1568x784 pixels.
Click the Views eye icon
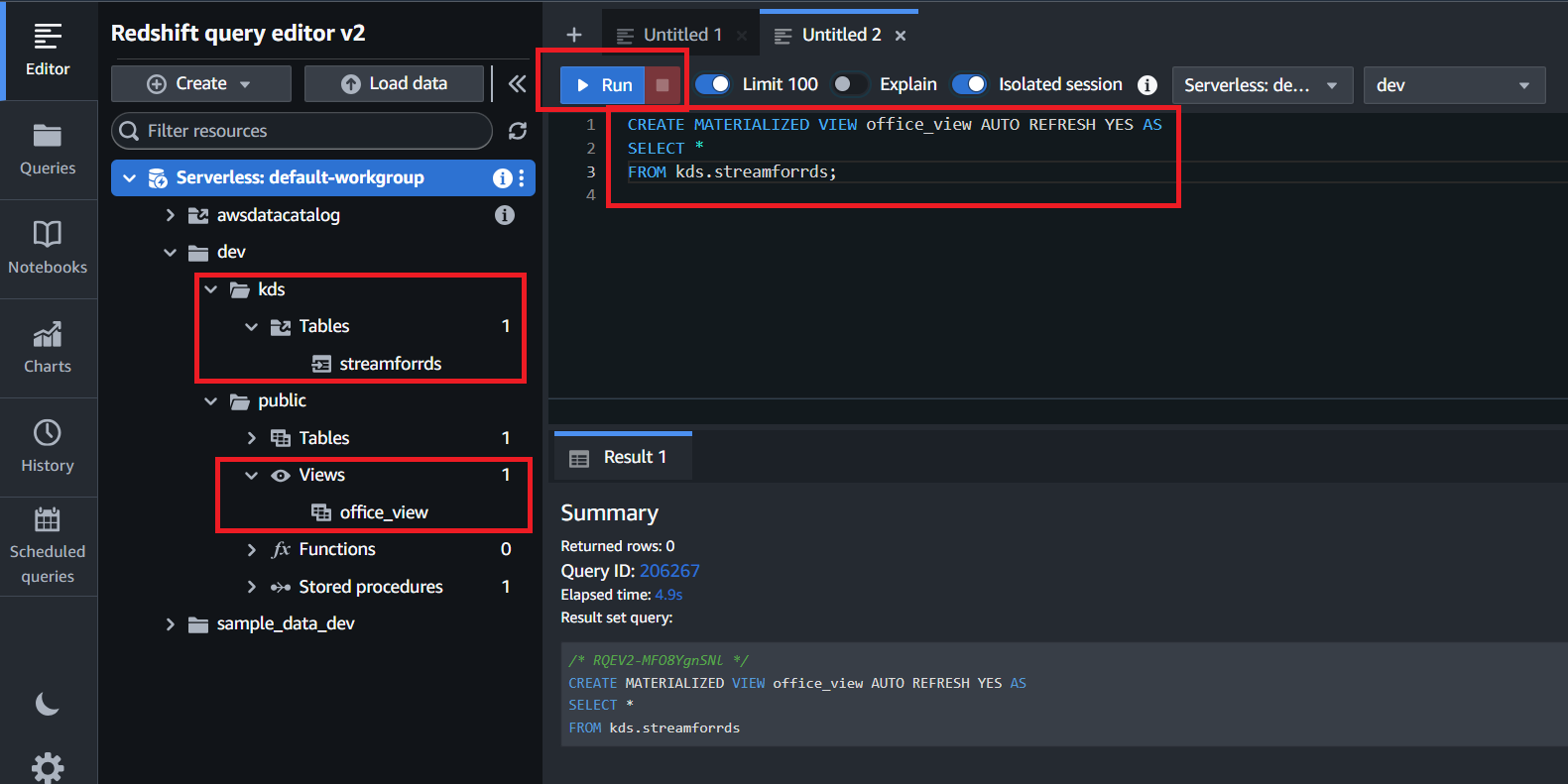(x=281, y=476)
